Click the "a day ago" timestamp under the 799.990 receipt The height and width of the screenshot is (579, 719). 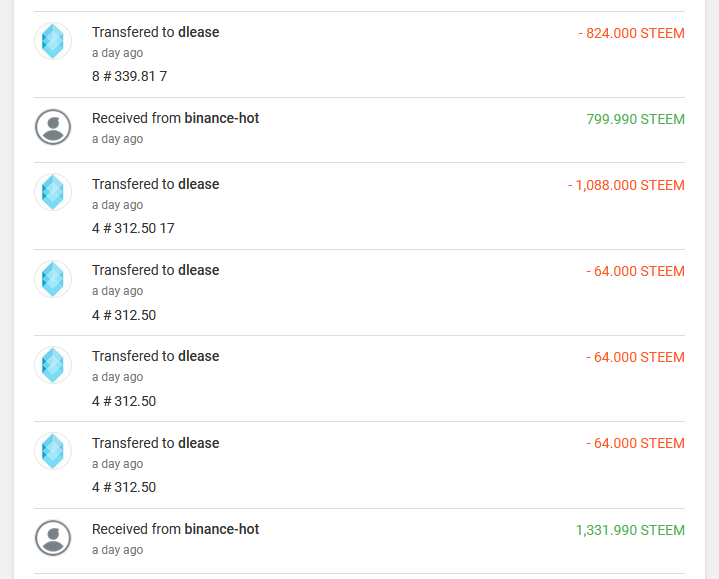[117, 139]
